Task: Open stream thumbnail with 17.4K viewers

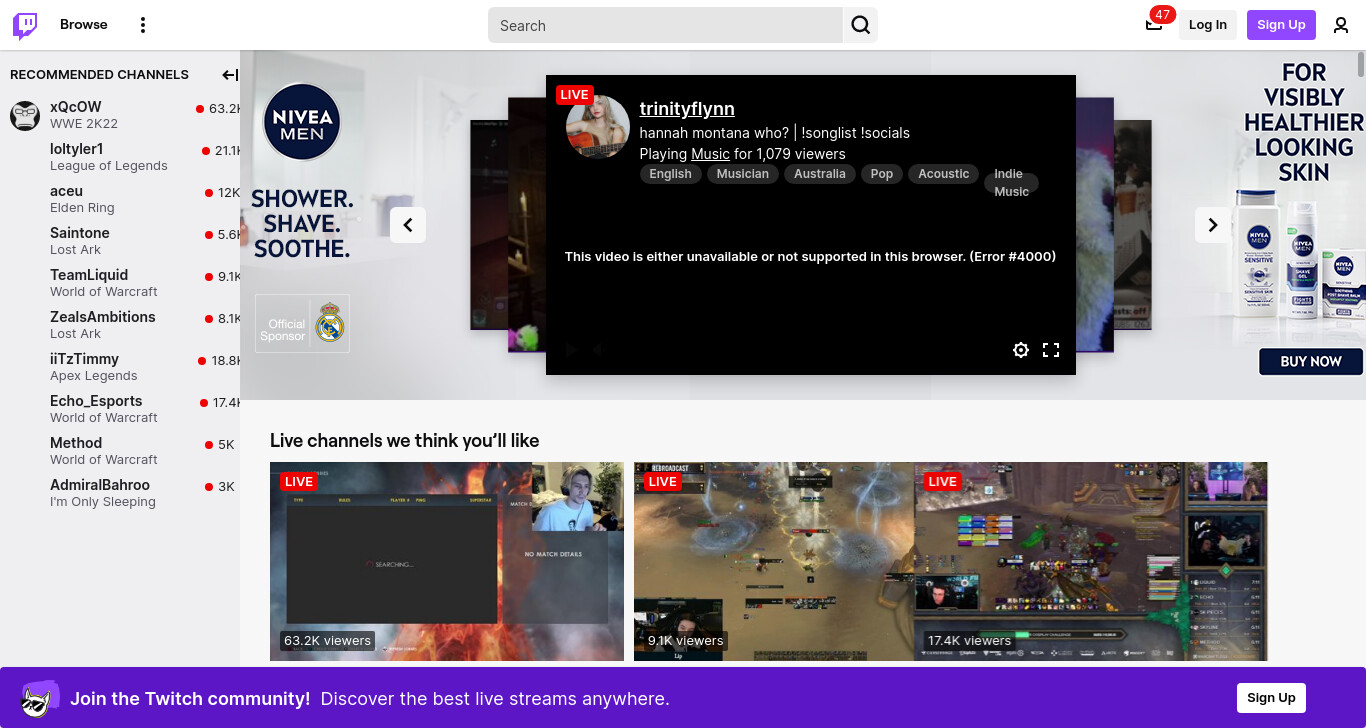Action: 1091,561
